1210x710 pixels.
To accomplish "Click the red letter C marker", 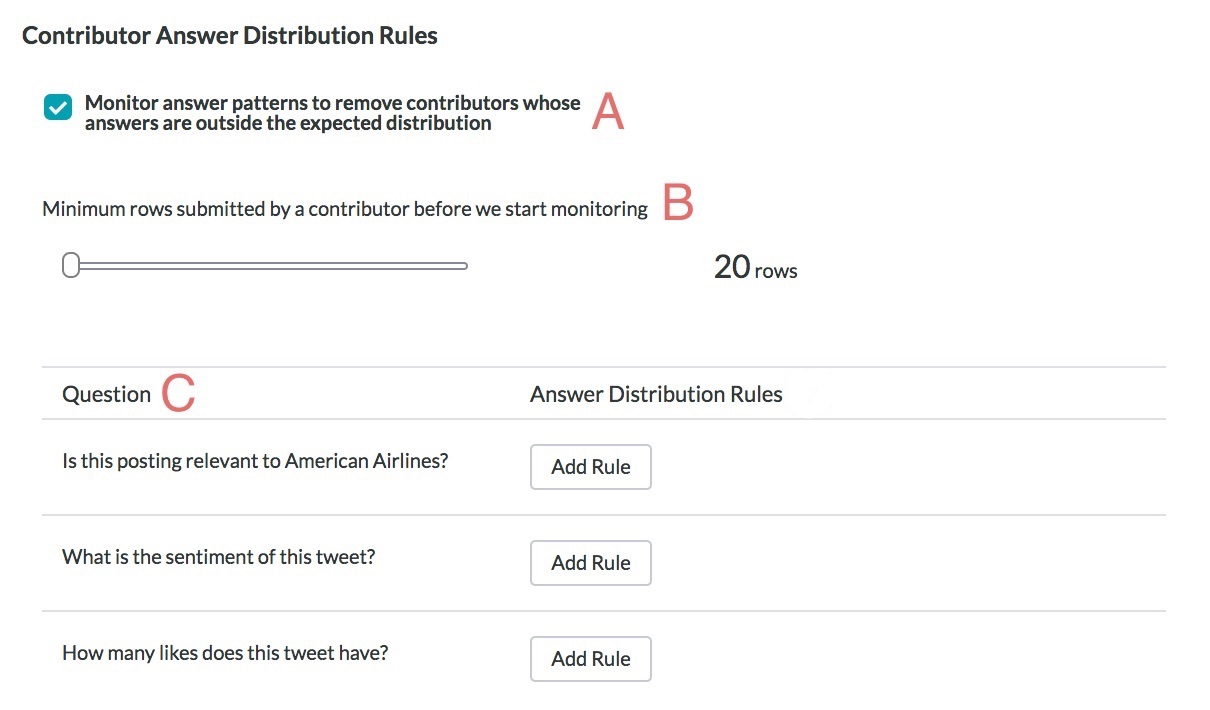I will tap(178, 393).
